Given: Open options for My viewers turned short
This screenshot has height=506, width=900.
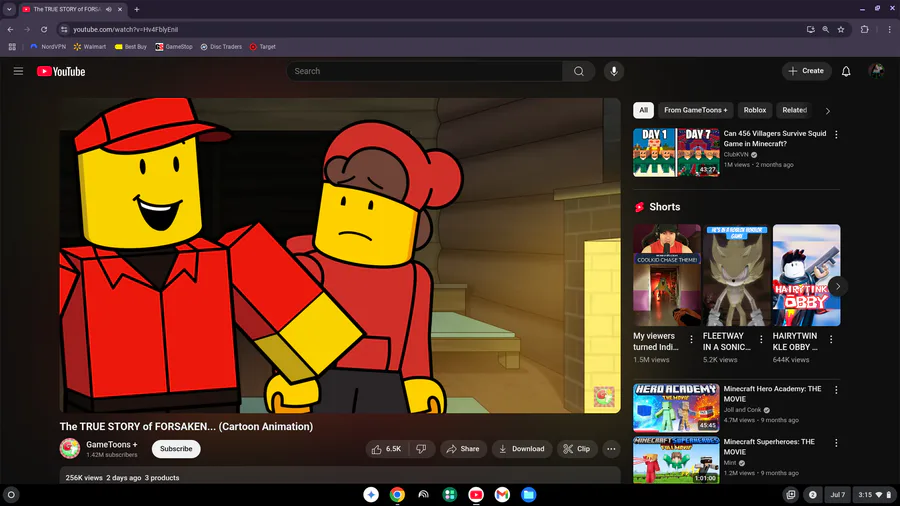Looking at the screenshot, I should 692,339.
